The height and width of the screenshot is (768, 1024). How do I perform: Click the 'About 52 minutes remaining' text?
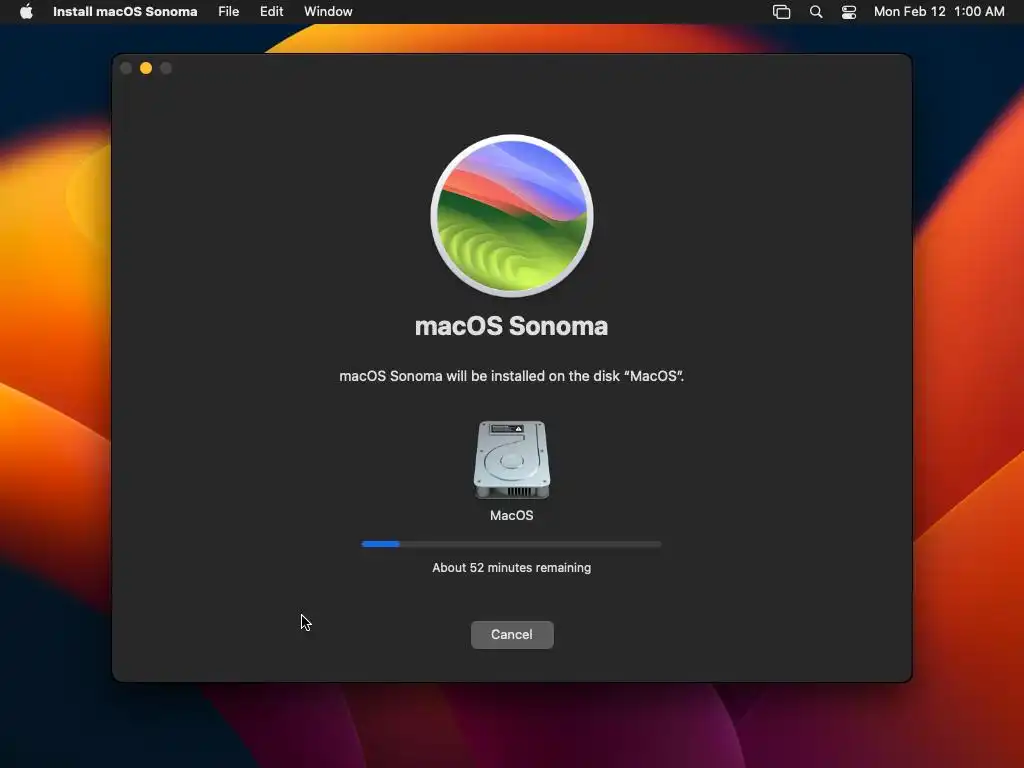[511, 568]
